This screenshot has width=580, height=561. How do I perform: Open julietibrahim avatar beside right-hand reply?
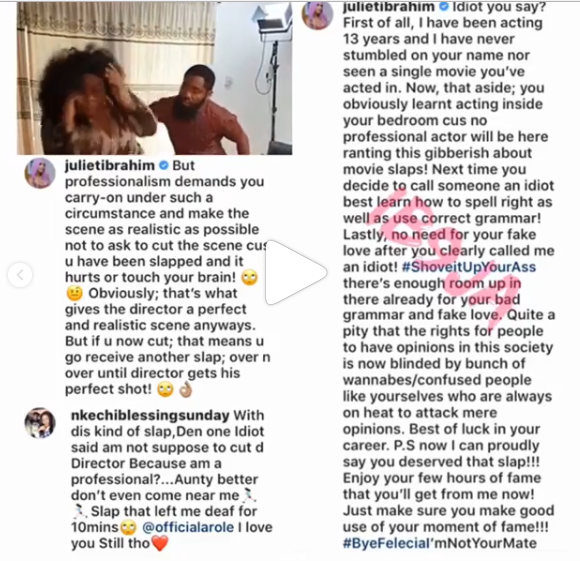[318, 15]
